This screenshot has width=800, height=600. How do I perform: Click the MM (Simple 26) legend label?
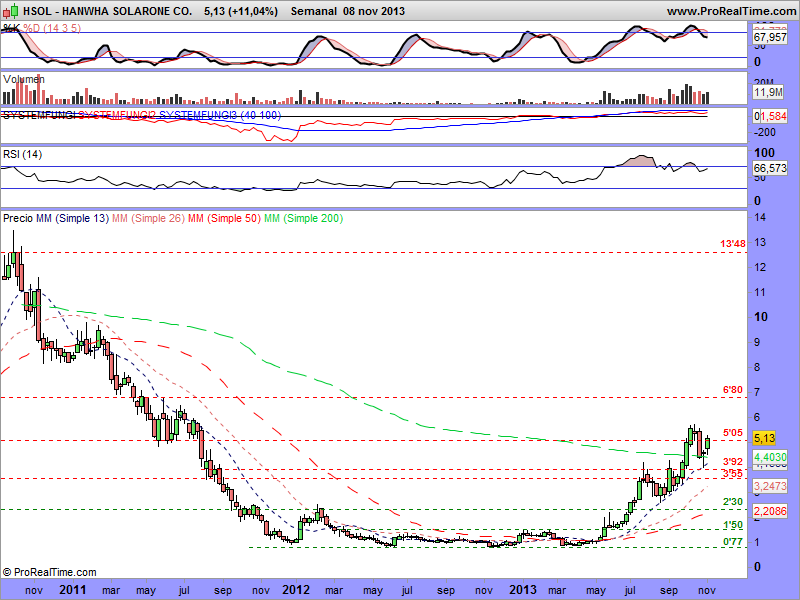[148, 218]
